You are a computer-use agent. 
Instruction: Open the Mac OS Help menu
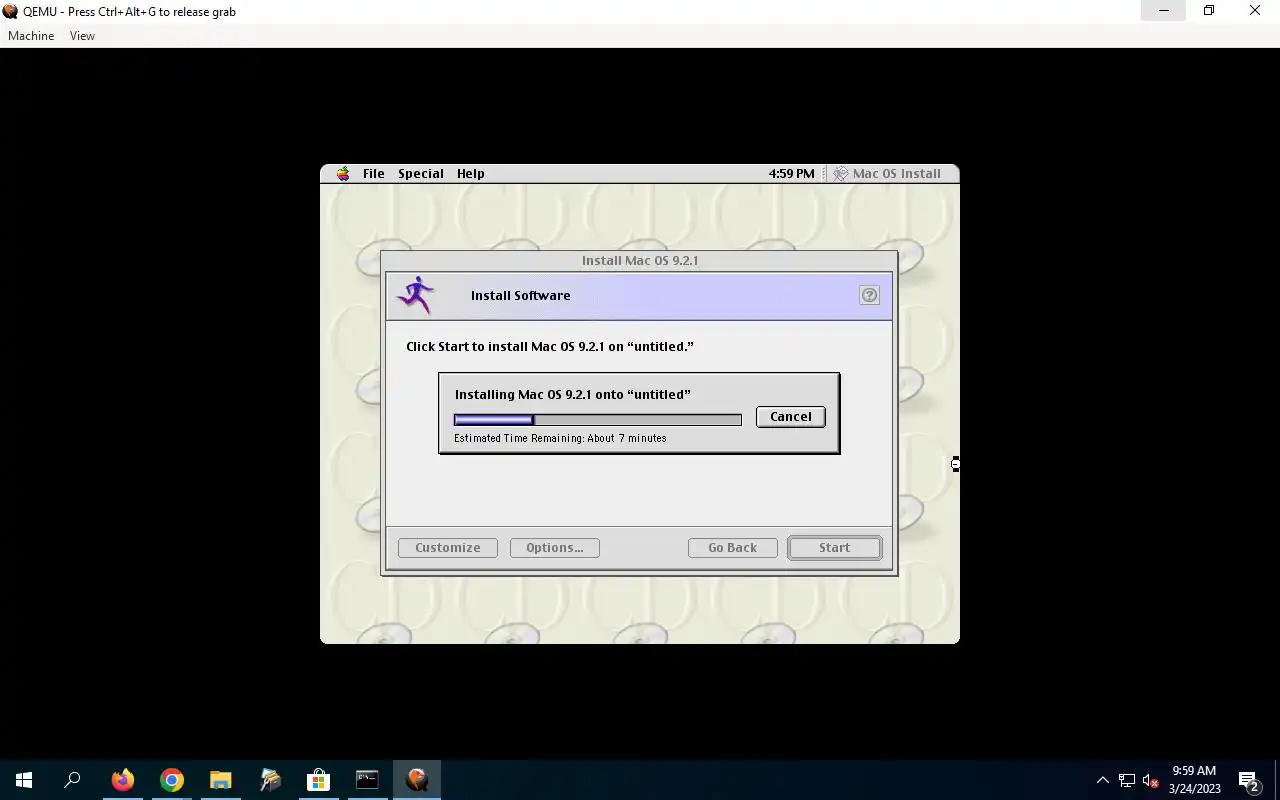(x=470, y=173)
